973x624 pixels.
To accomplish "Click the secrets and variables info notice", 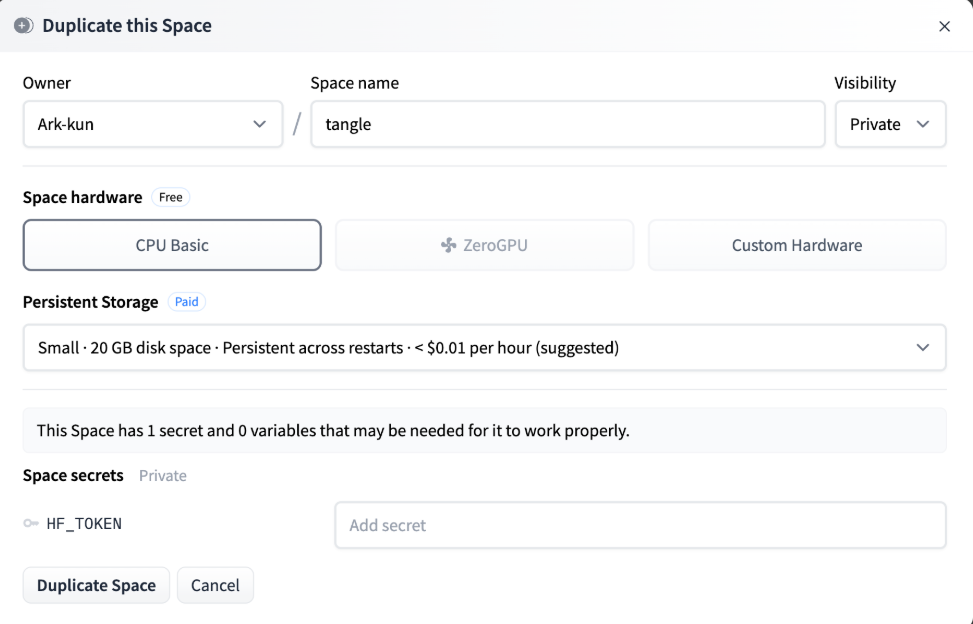I will click(484, 431).
